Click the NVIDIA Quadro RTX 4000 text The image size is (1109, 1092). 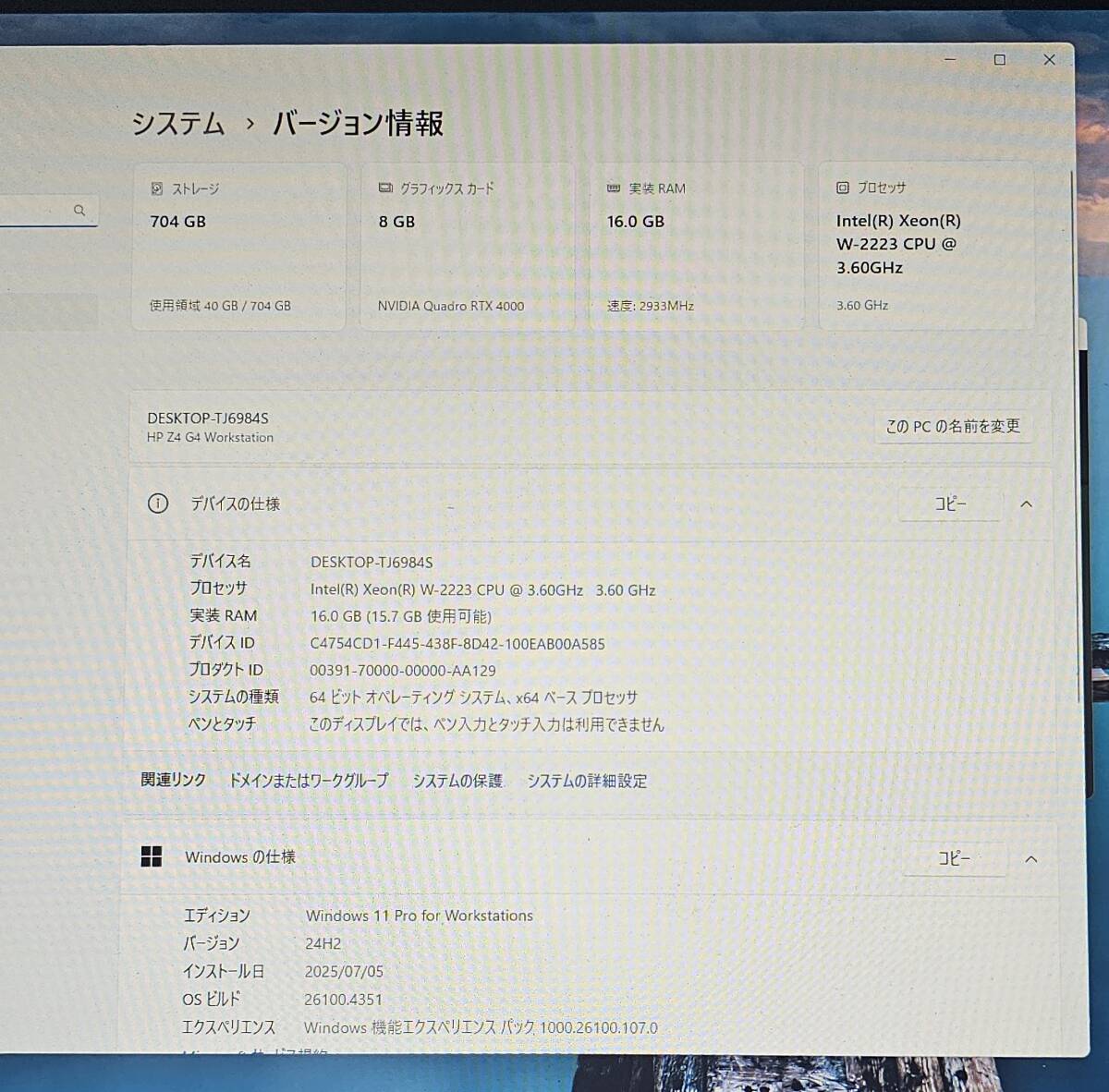(451, 306)
